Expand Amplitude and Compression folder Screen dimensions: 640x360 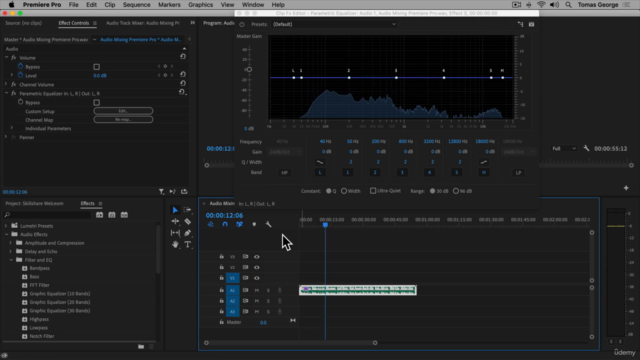pos(11,243)
